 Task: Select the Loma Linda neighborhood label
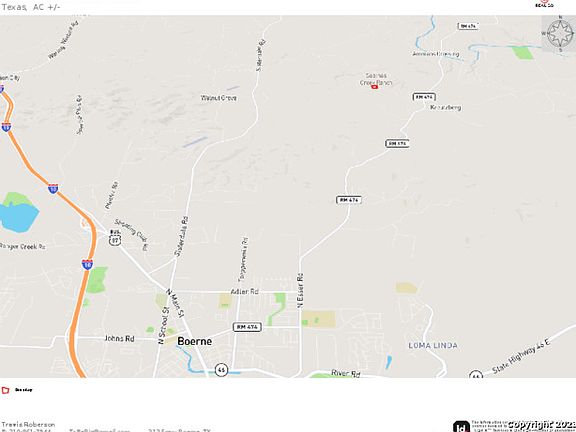click(x=433, y=345)
